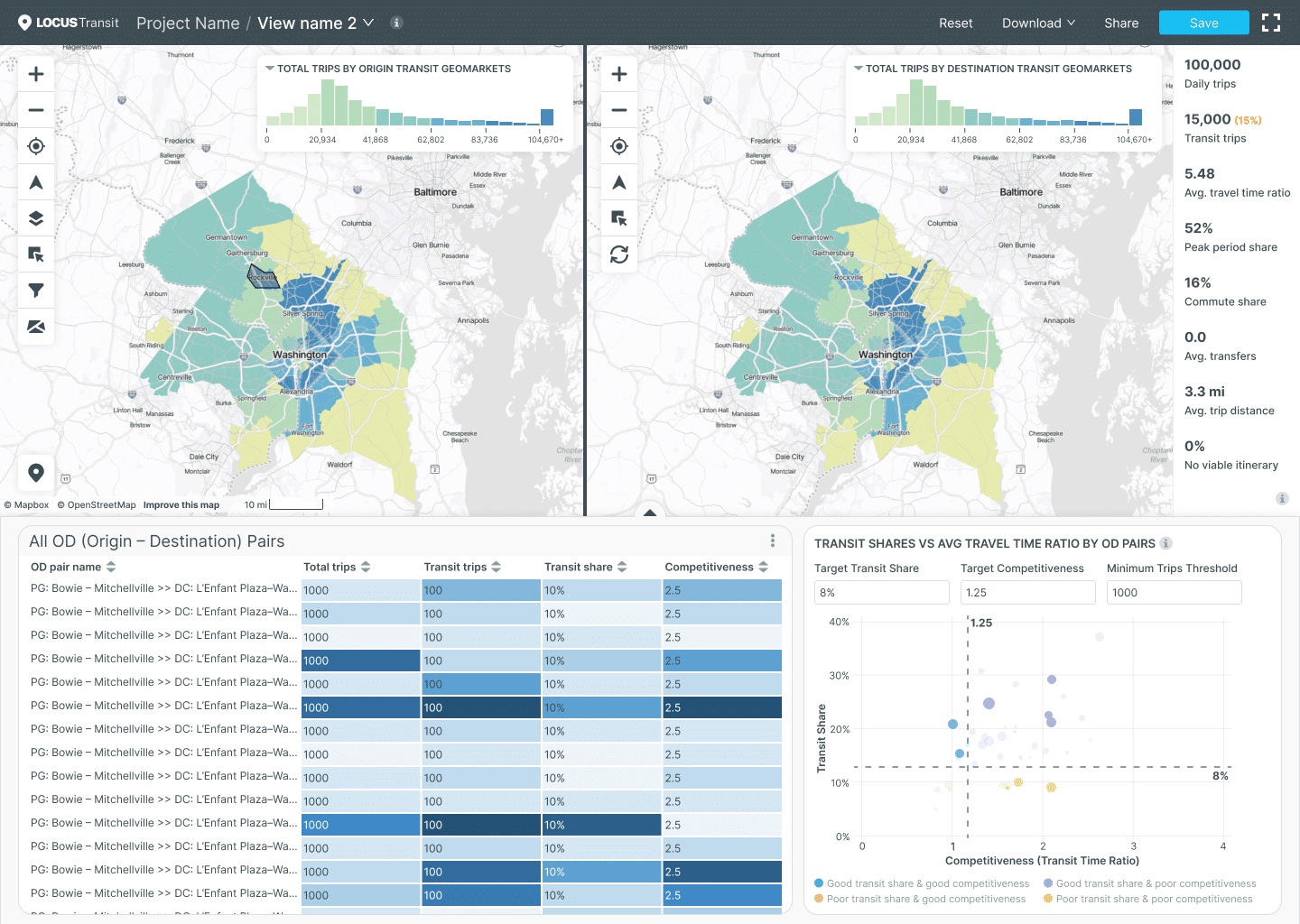Click the Target Transit Share input field
This screenshot has height=924, width=1300.
(881, 593)
